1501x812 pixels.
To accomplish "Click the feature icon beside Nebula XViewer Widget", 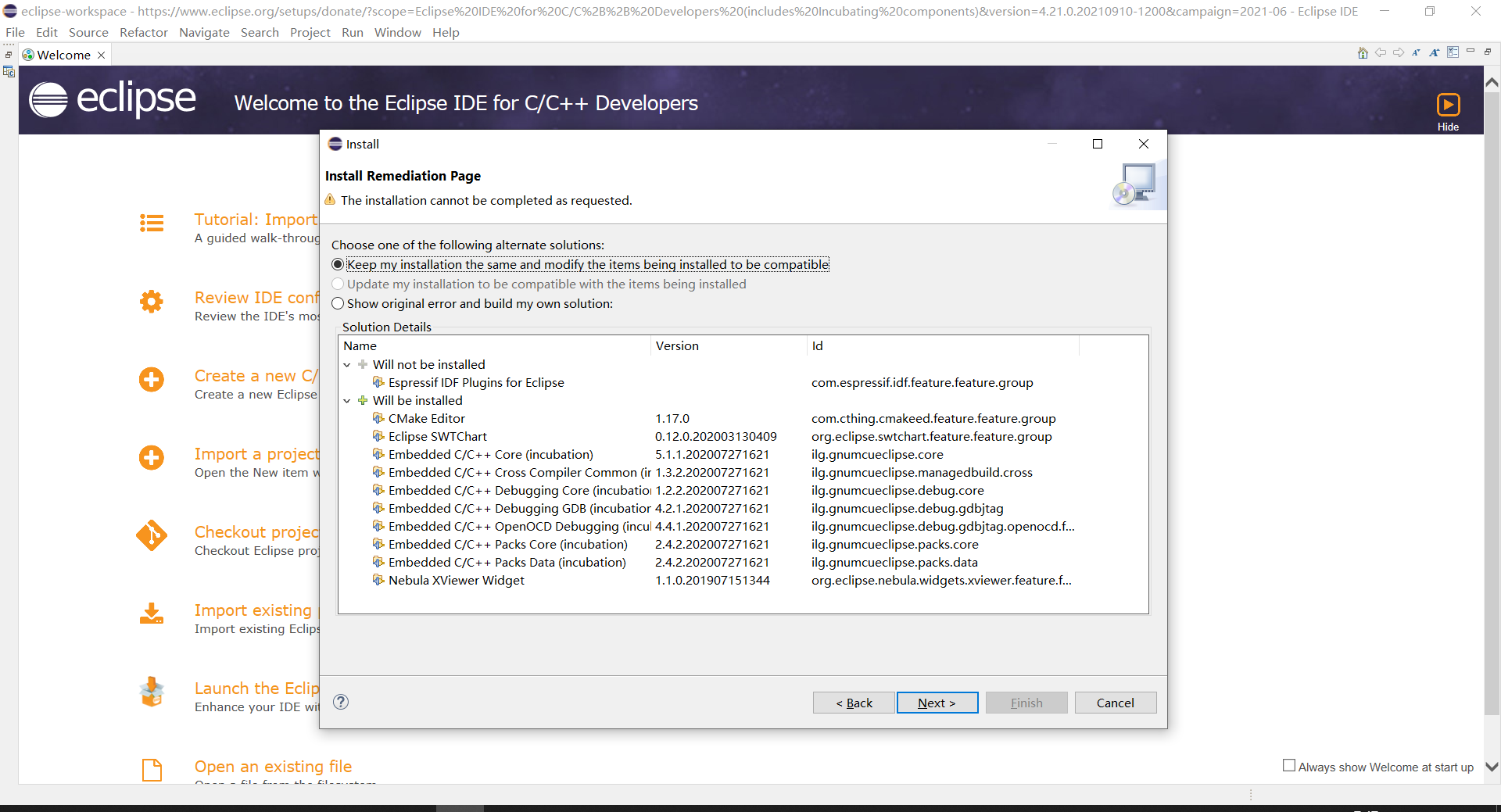I will tap(378, 580).
